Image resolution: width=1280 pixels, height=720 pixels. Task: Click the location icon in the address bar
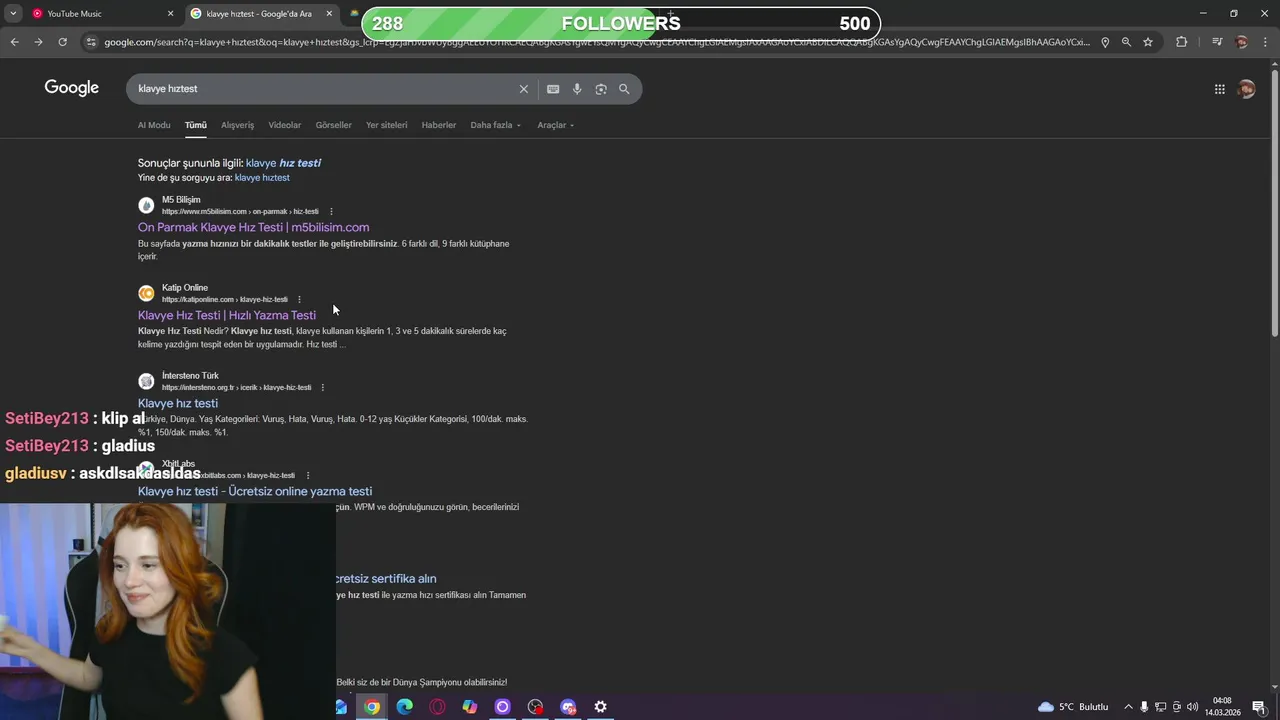(x=1105, y=42)
